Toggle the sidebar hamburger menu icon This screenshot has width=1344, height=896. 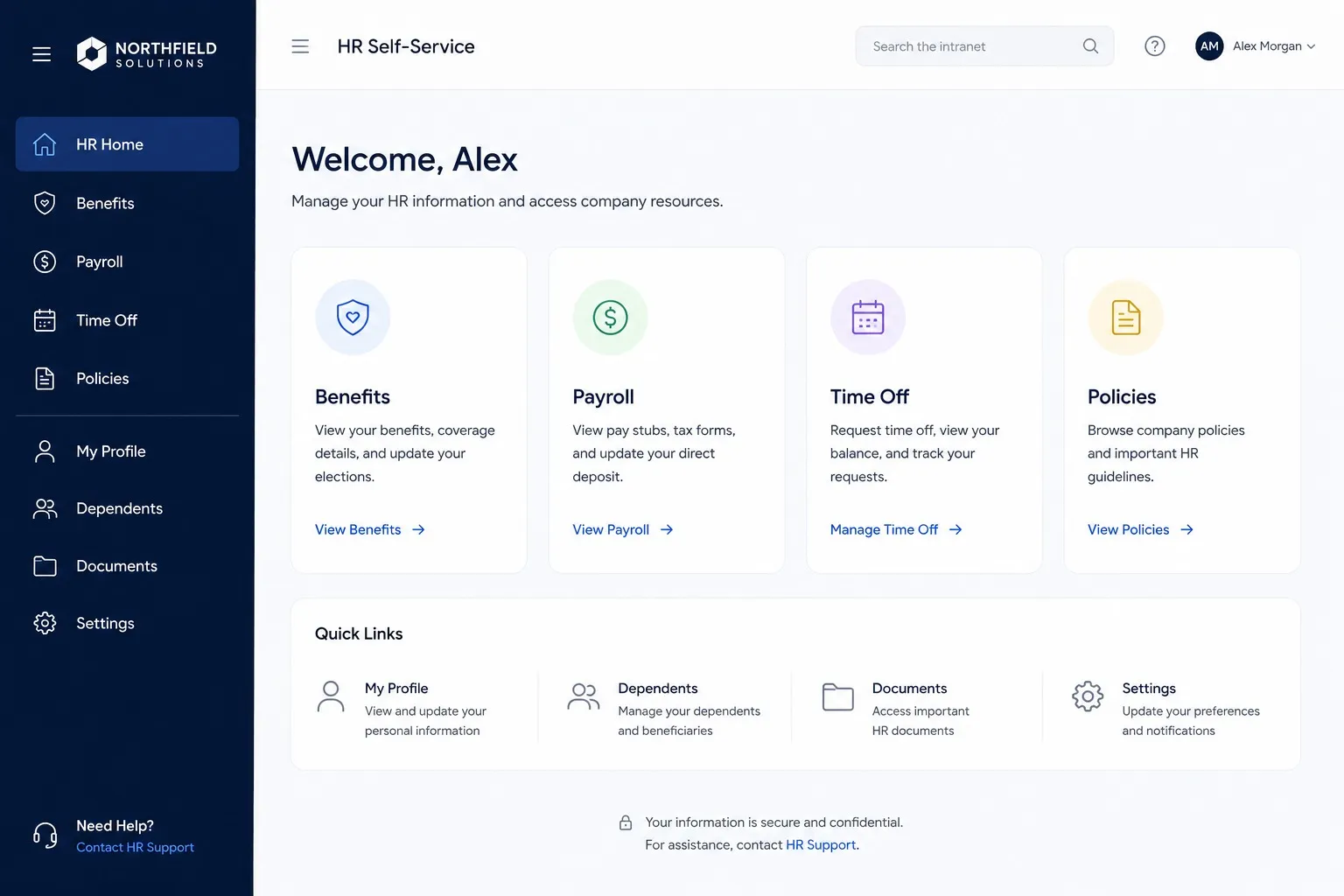pyautogui.click(x=41, y=54)
